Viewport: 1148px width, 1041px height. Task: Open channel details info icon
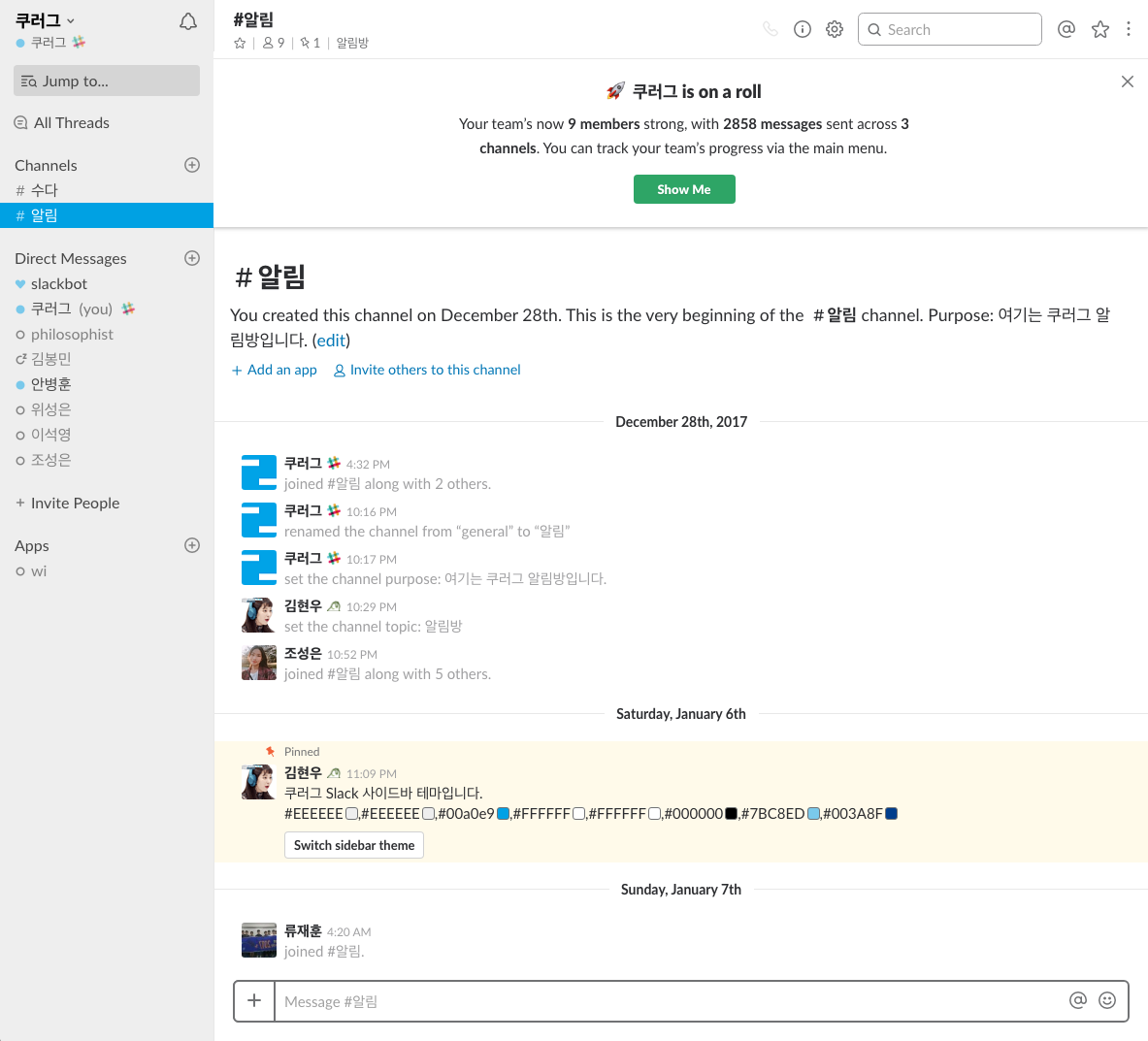pyautogui.click(x=803, y=29)
